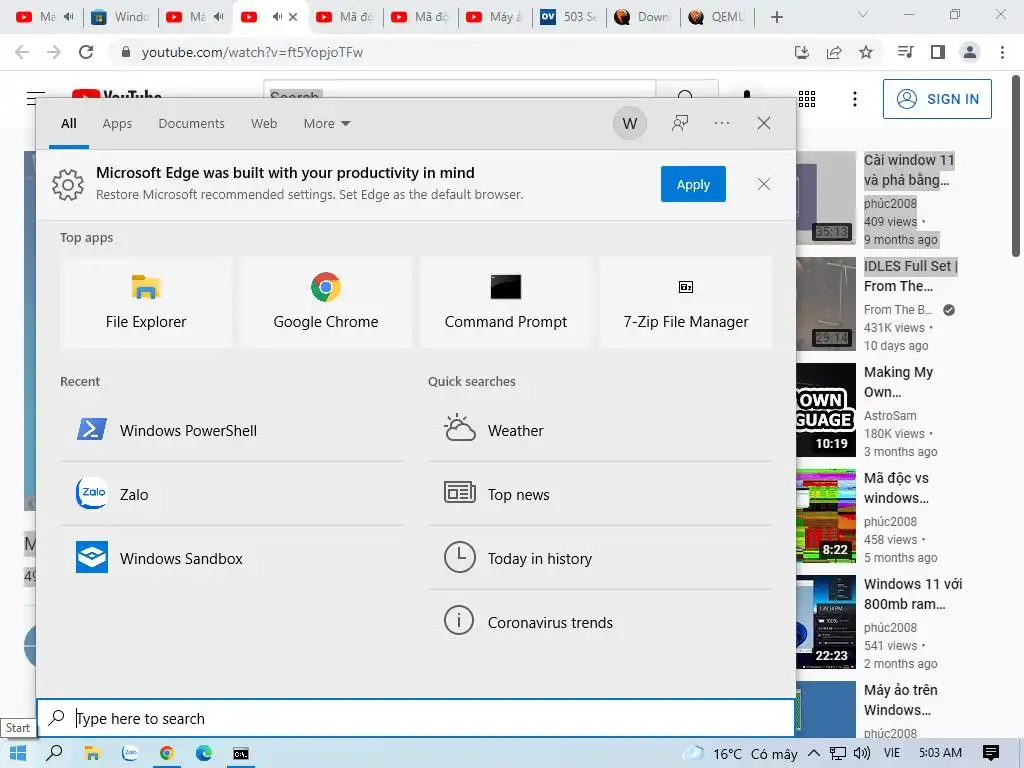
Task: Open Zalo from Recent list
Action: point(232,494)
